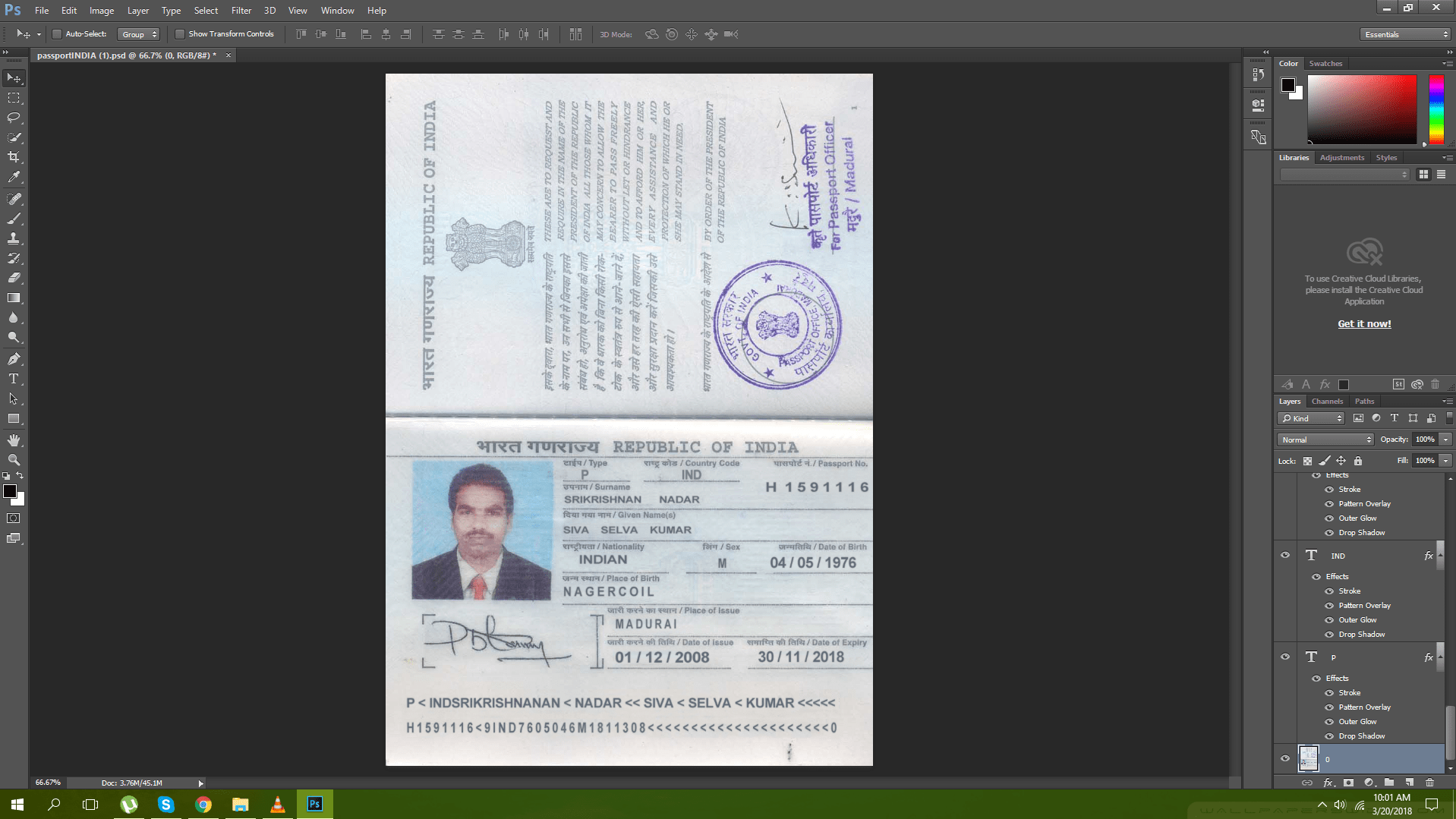Select the Lasso tool
The height and width of the screenshot is (819, 1456).
pyautogui.click(x=13, y=118)
